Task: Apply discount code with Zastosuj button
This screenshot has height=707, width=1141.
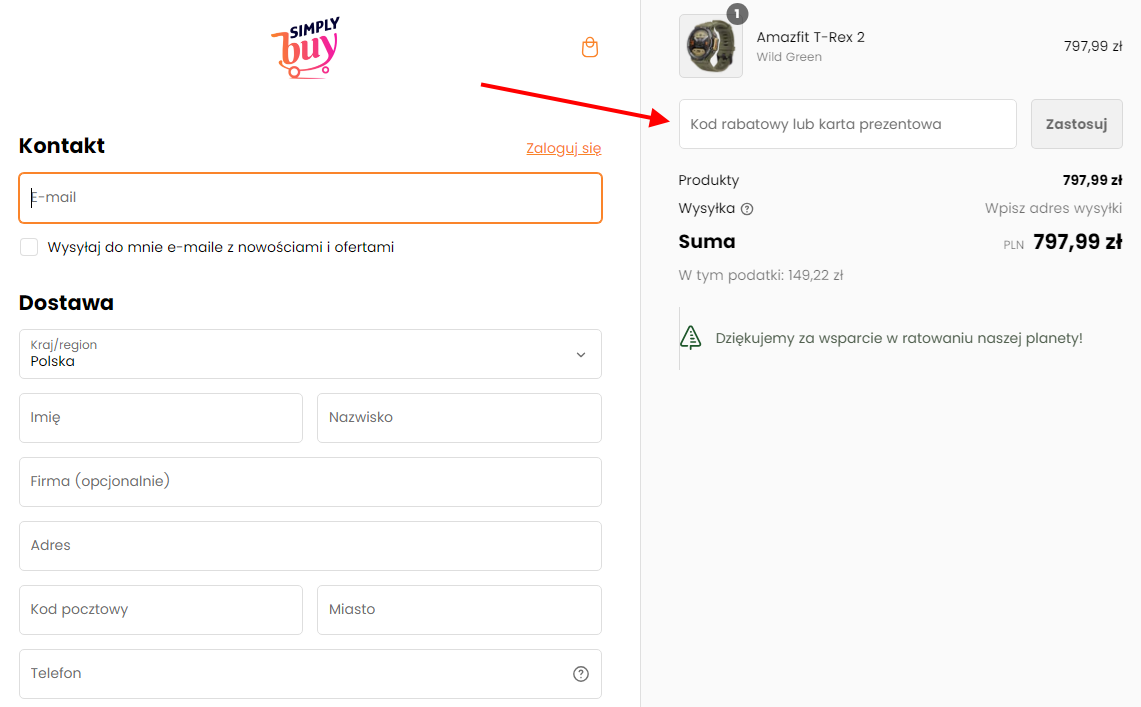Action: pyautogui.click(x=1076, y=124)
